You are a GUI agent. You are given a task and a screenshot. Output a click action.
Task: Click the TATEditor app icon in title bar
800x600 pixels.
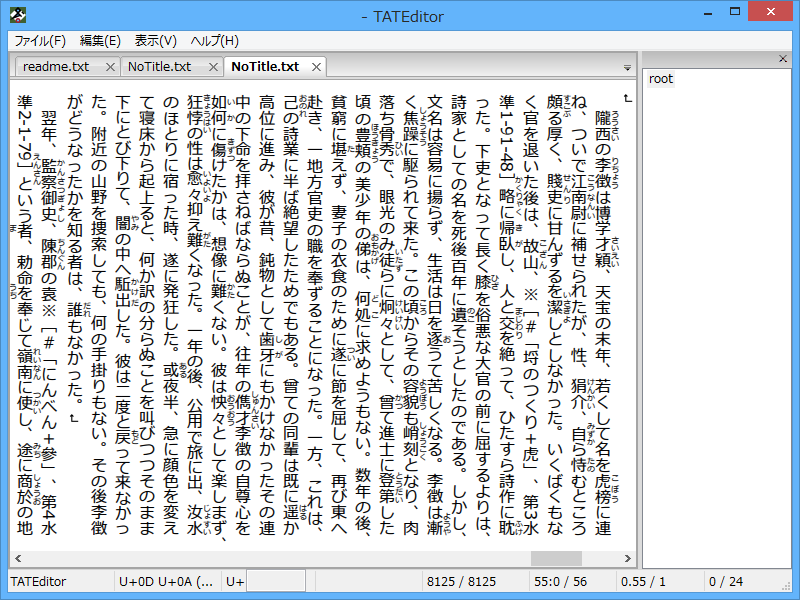click(18, 15)
